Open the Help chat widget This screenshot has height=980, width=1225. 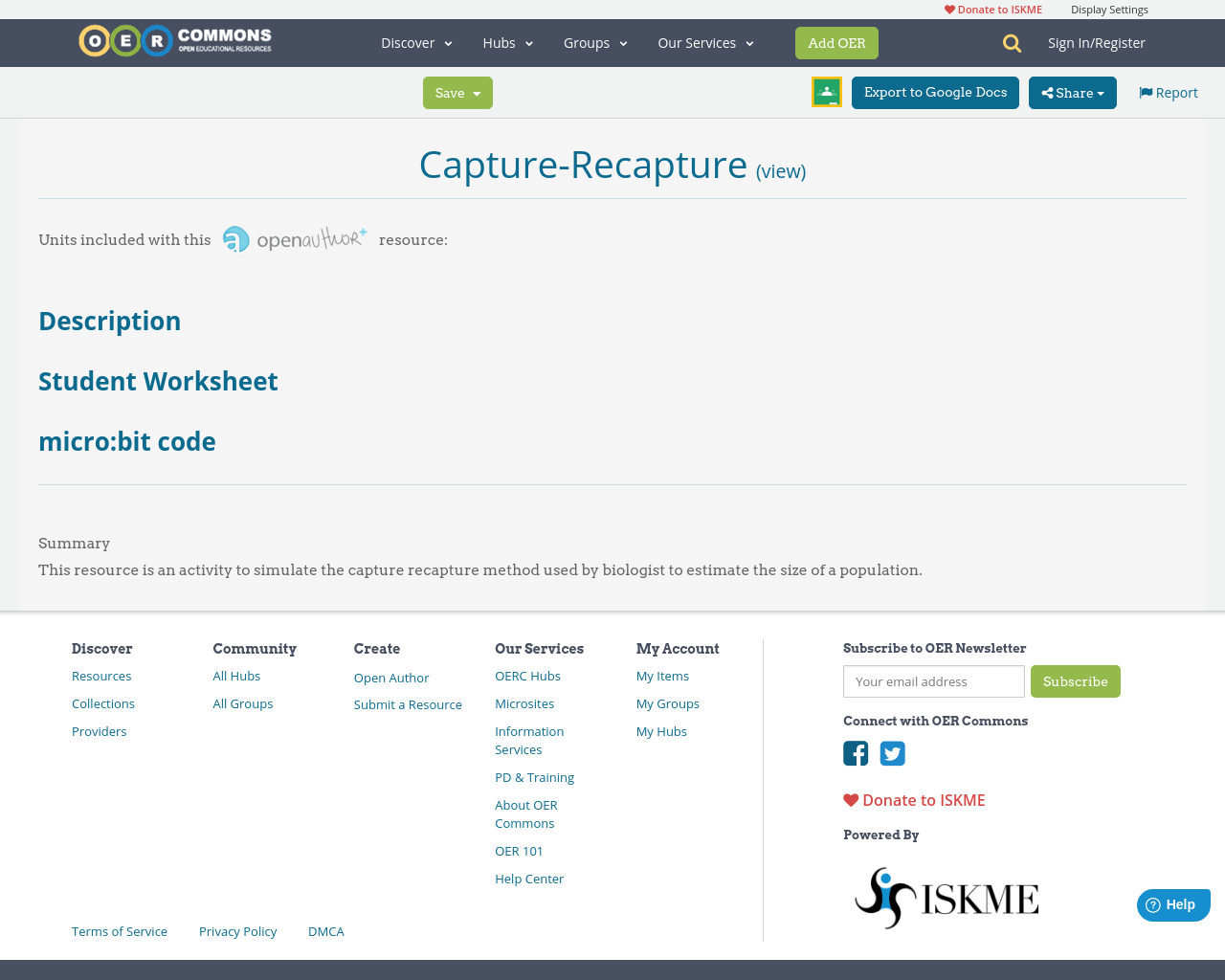(1173, 903)
